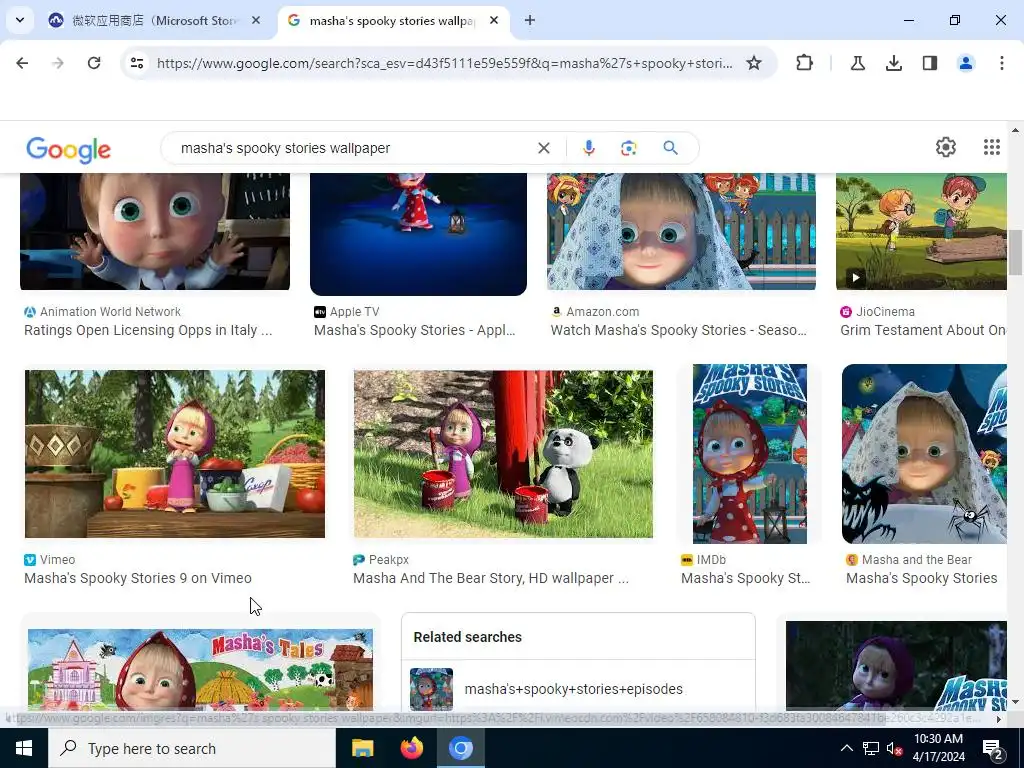The image size is (1024, 768).
Task: Clear the Google search box text
Action: [543, 148]
